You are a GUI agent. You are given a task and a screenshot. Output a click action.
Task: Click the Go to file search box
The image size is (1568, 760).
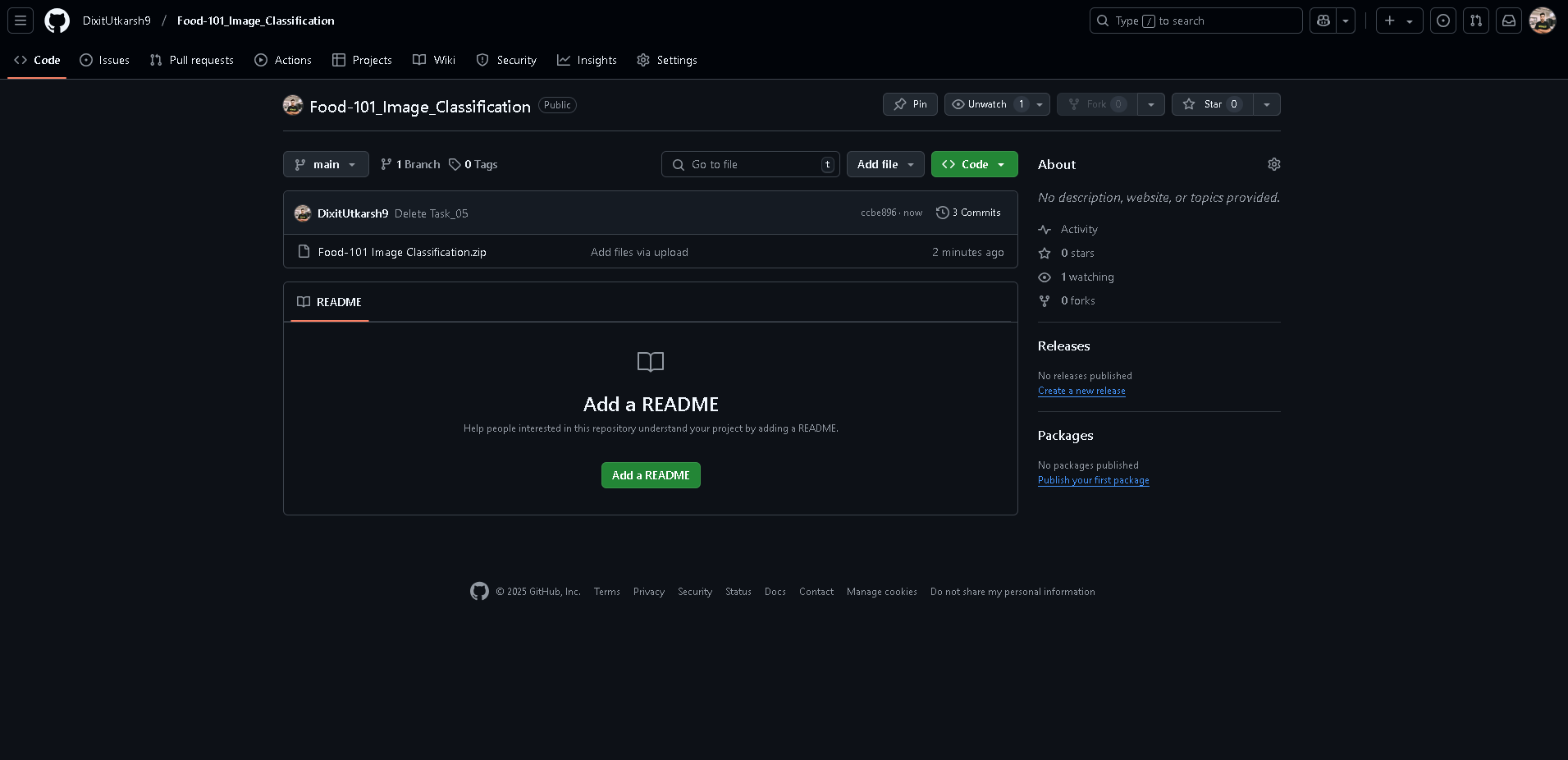[x=751, y=164]
